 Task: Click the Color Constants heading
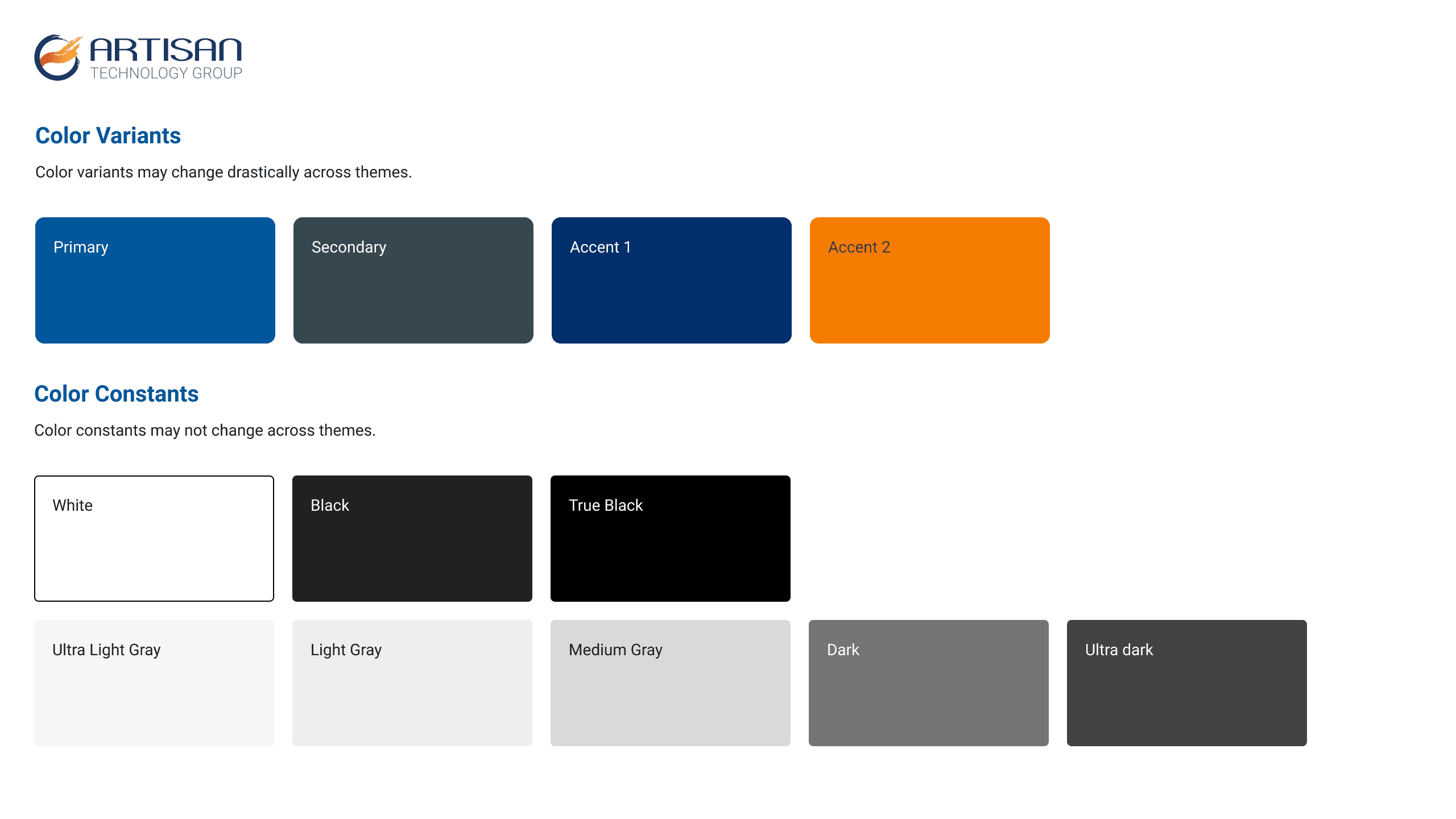(117, 394)
